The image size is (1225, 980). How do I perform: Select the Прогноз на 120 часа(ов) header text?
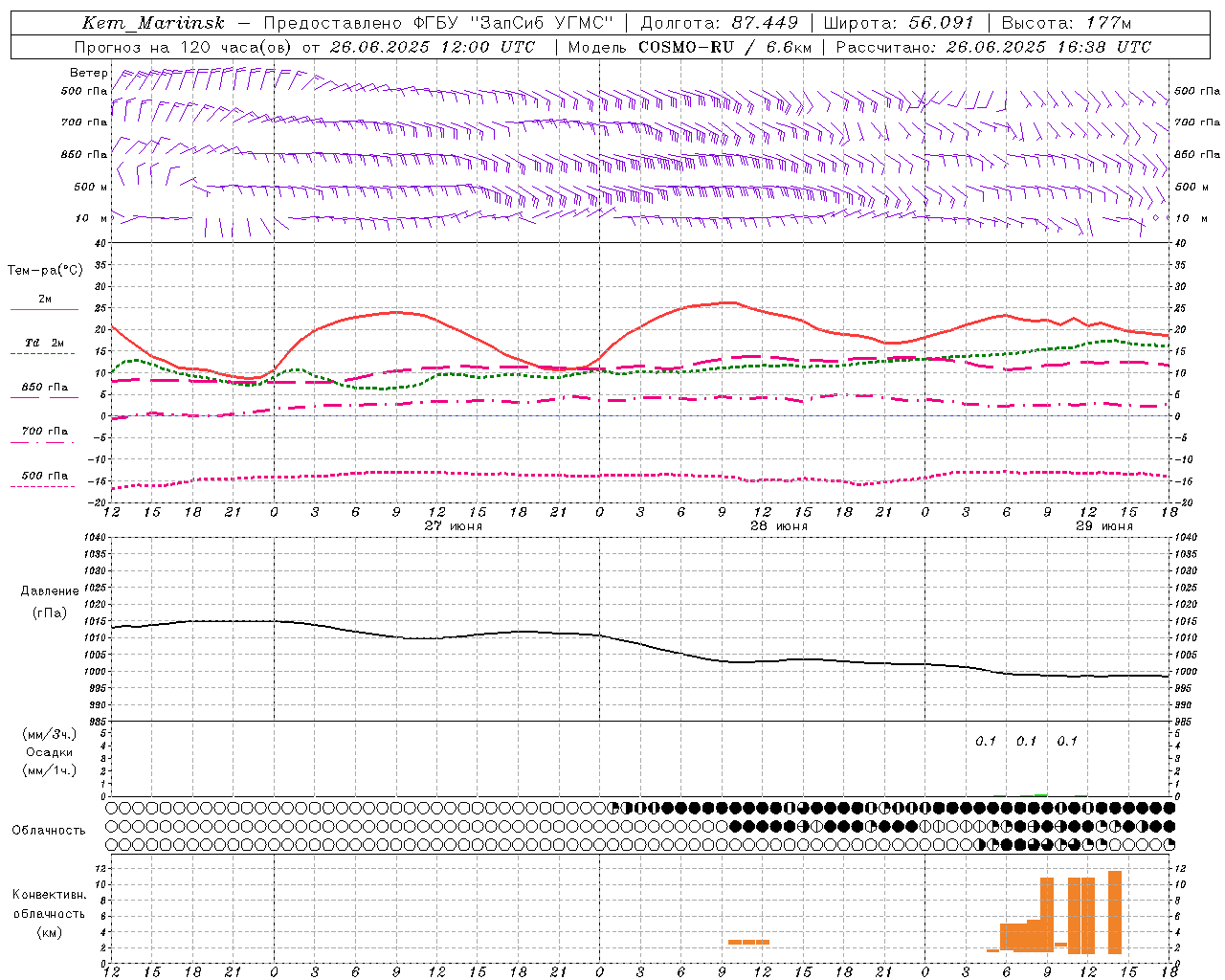pos(184,47)
